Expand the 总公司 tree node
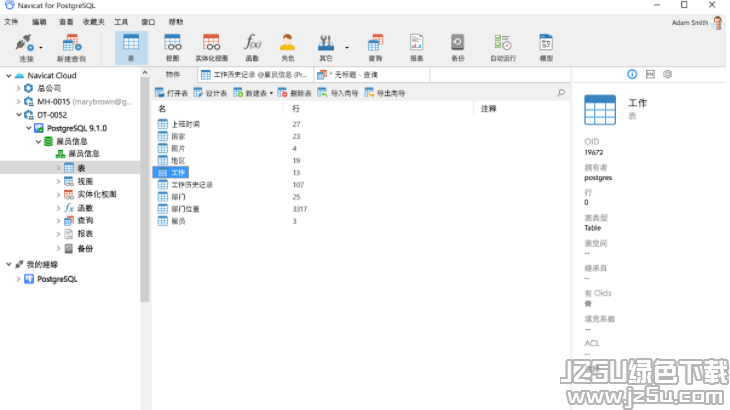730x410 pixels. click(x=19, y=88)
